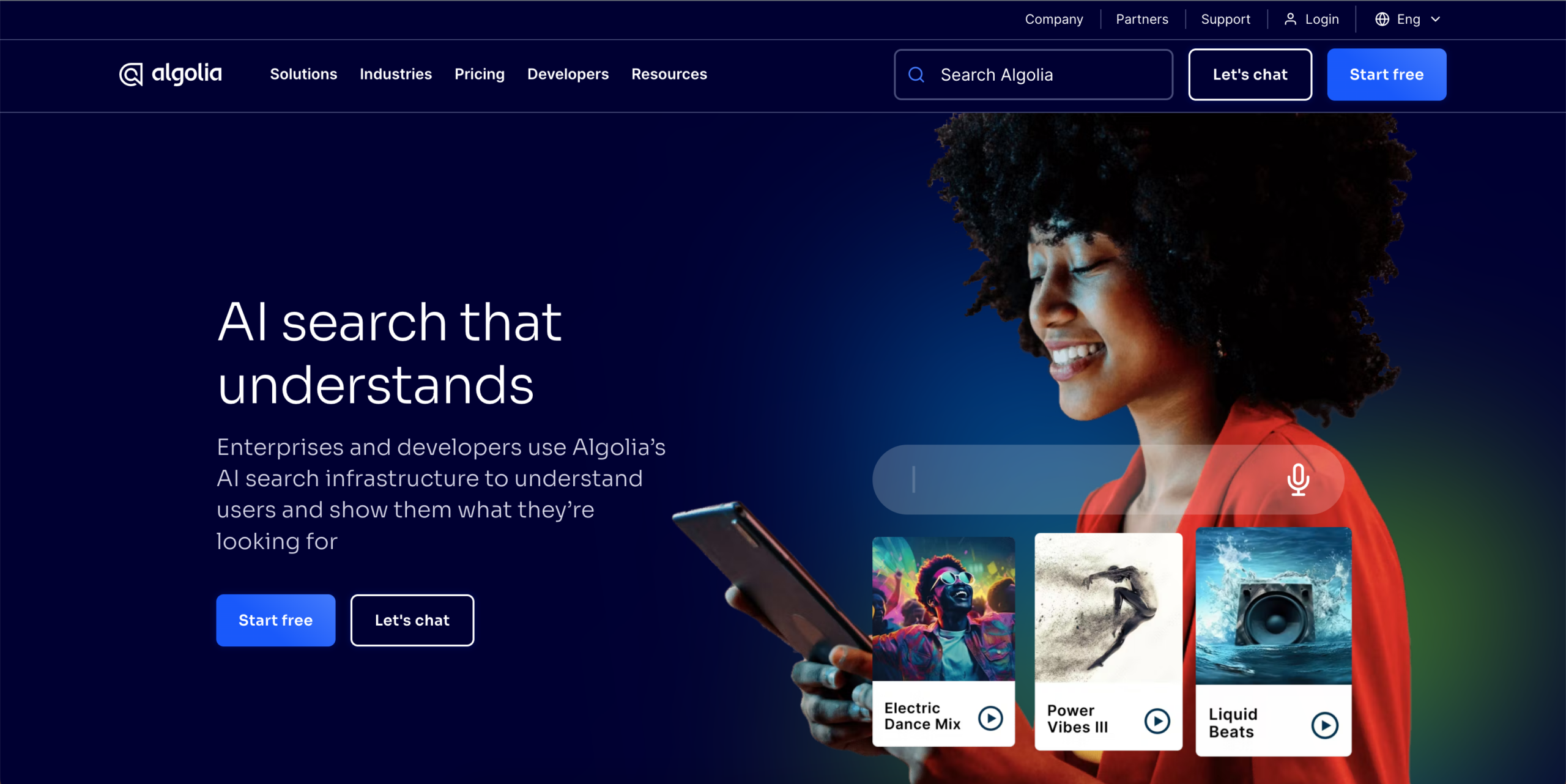Click the globe language icon
Screen dimensions: 1566x784
pos(1382,20)
